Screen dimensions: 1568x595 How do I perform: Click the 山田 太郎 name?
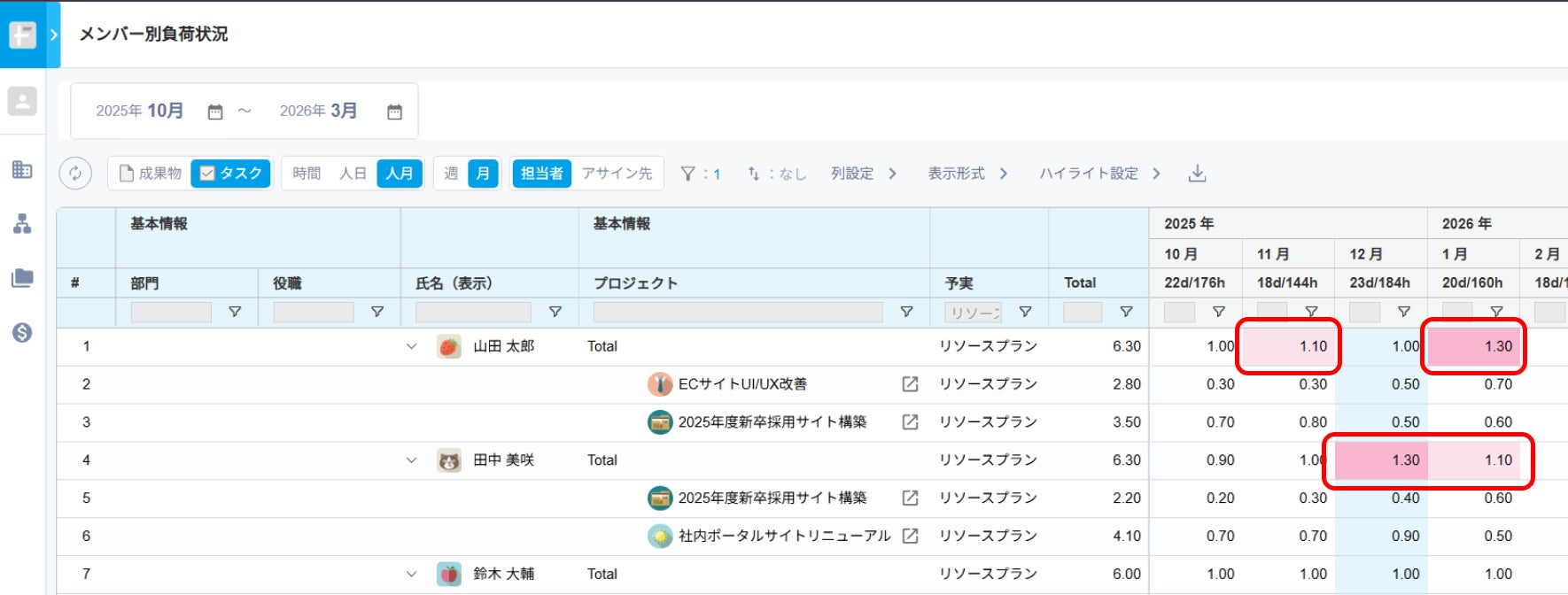pyautogui.click(x=503, y=346)
